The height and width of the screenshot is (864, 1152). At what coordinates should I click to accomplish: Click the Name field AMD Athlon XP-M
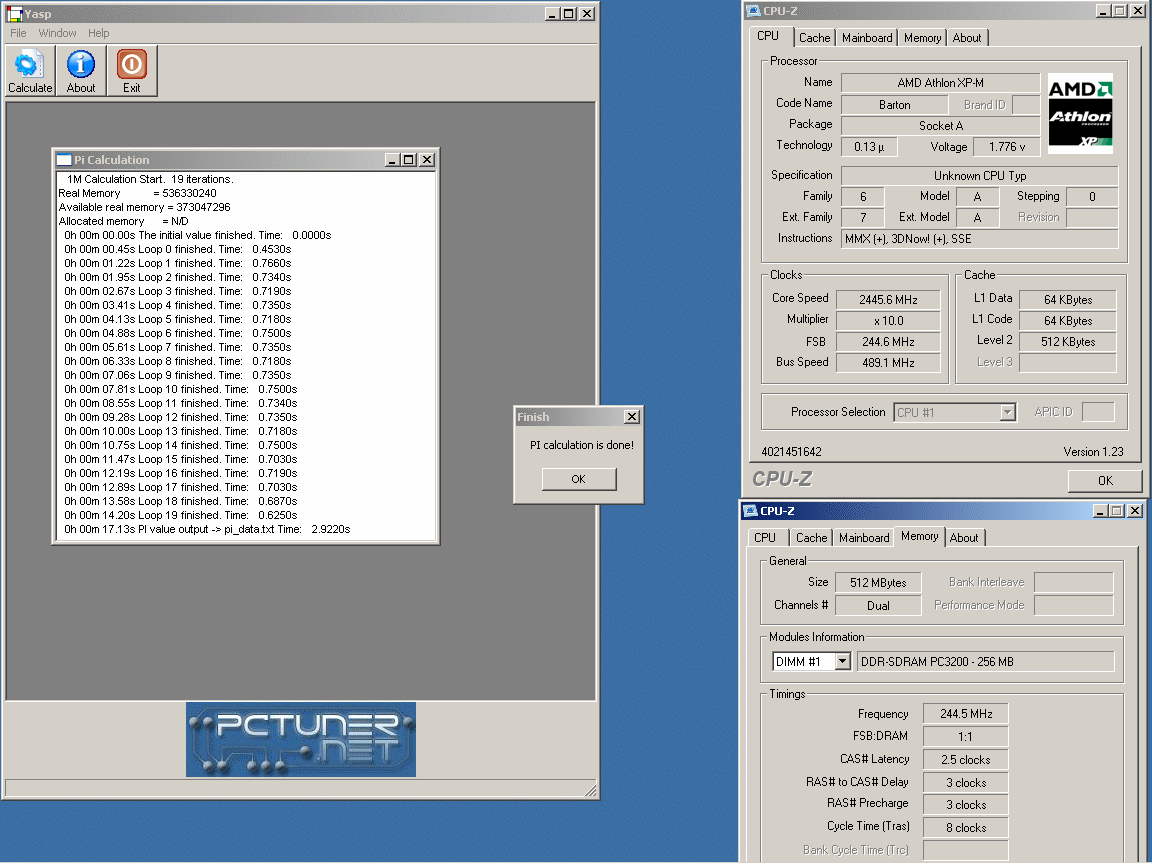pyautogui.click(x=940, y=83)
